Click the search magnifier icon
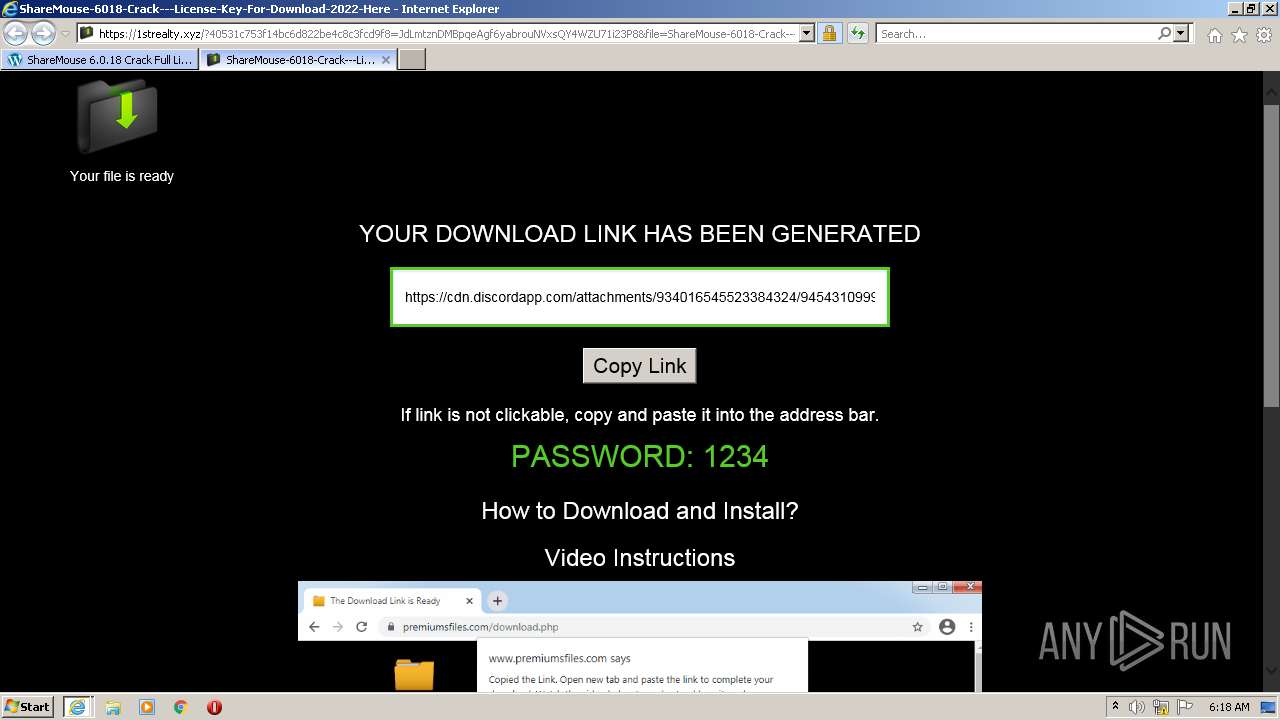Viewport: 1280px width, 720px height. [1164, 34]
